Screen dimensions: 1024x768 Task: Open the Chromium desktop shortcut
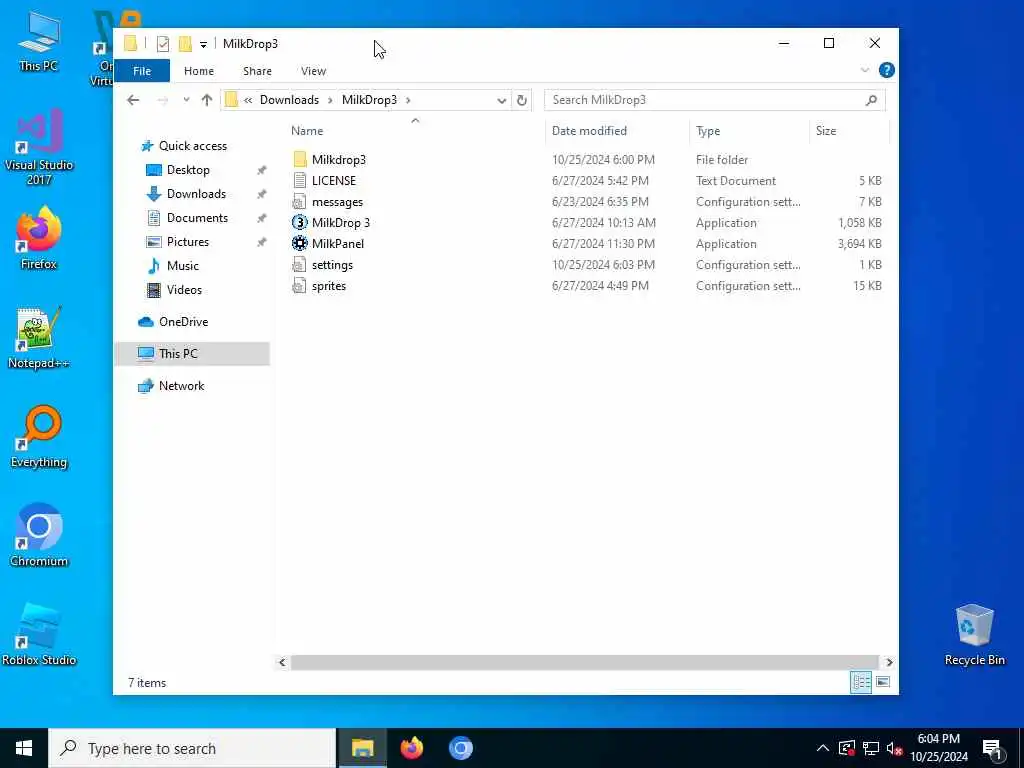tap(39, 536)
